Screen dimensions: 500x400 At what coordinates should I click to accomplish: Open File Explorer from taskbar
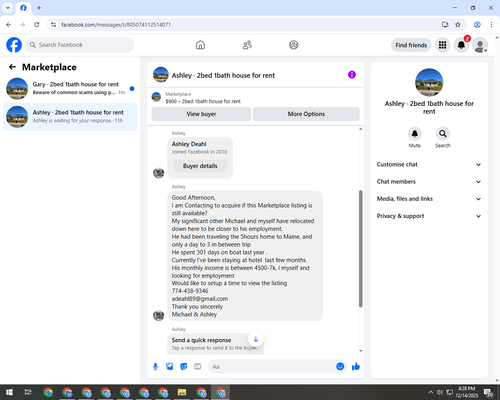click(x=182, y=392)
